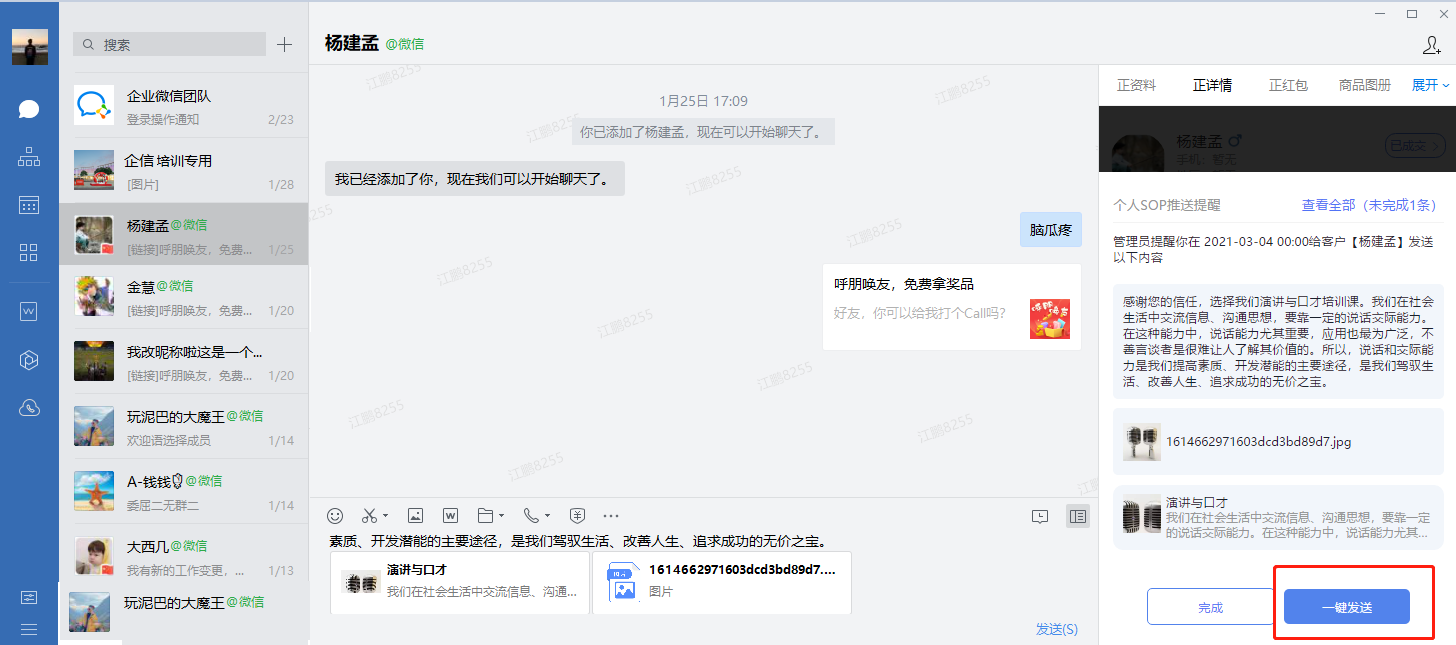Viewport: 1456px width, 645px height.
Task: Click the chat history icon
Action: 1040,517
